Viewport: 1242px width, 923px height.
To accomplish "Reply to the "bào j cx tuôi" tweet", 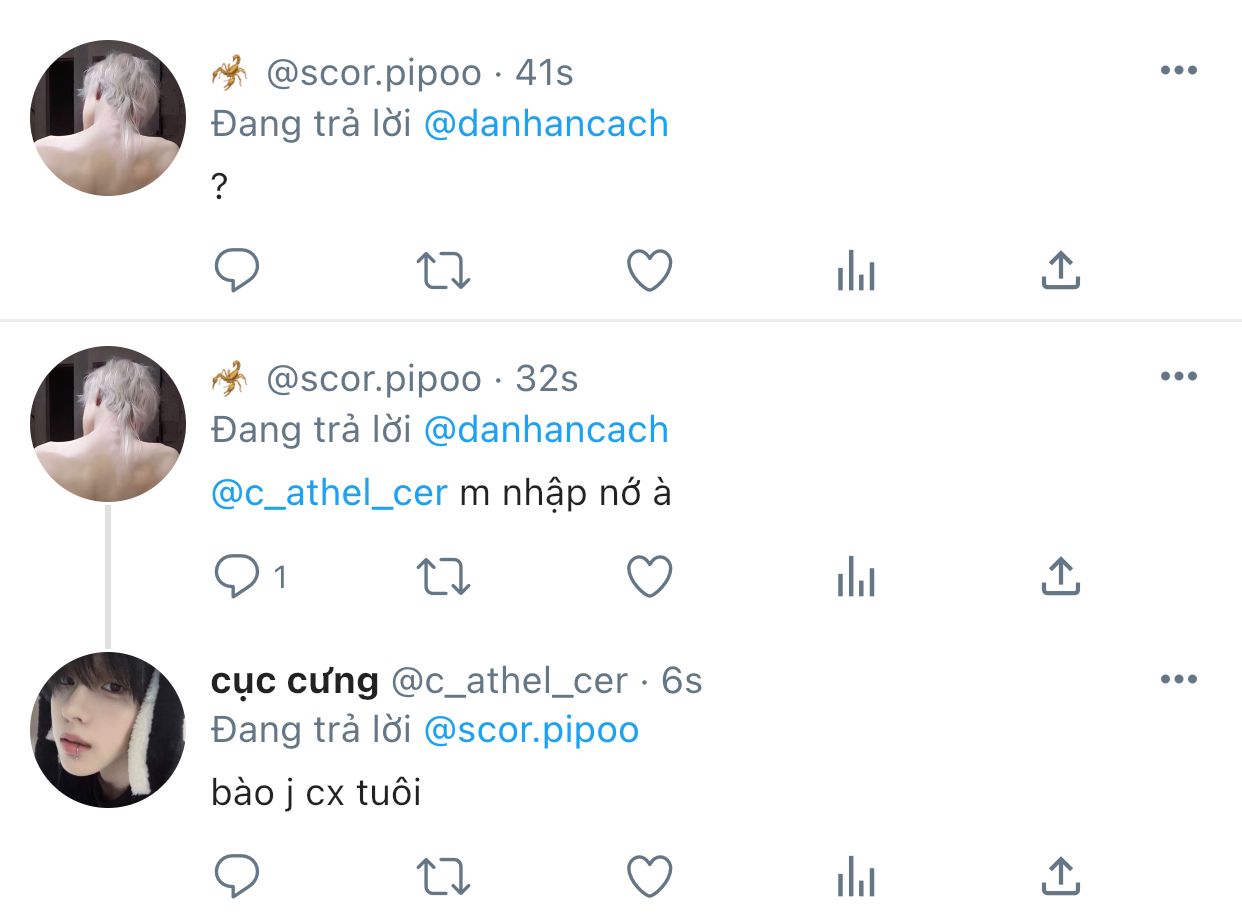I will coord(237,876).
